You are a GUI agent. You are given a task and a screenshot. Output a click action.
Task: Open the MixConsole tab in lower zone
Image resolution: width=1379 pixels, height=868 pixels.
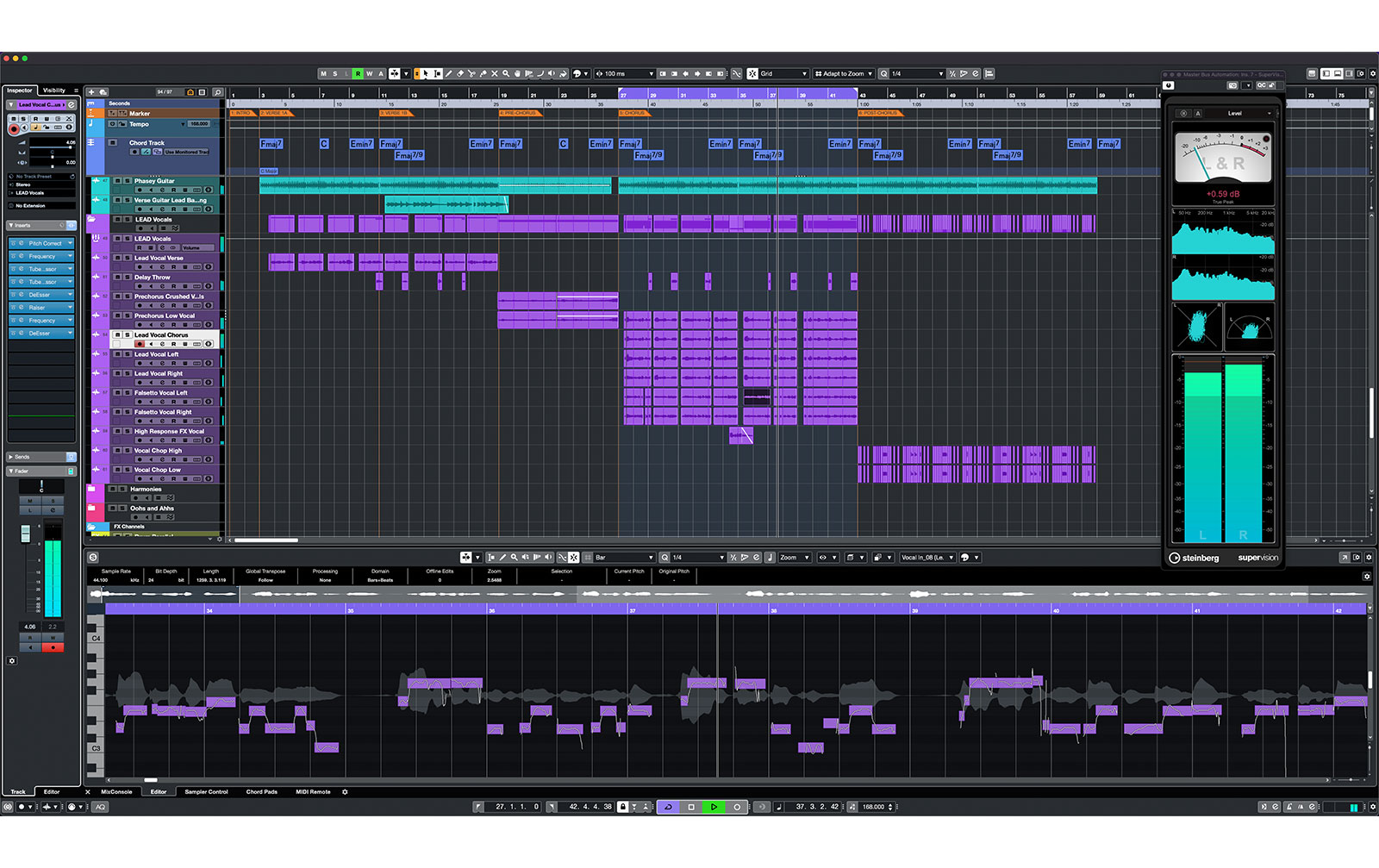[116, 791]
